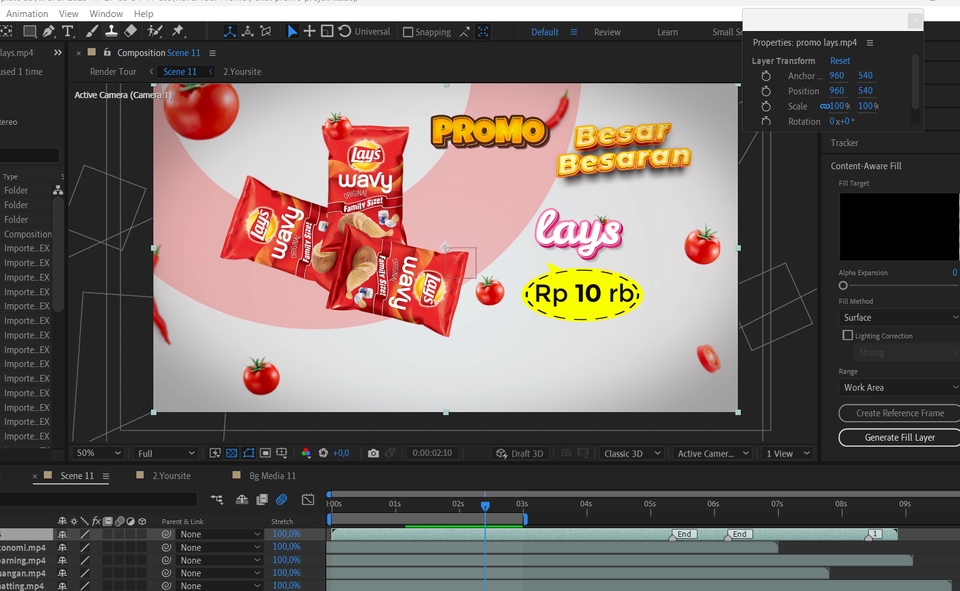Click Reset in Layer Transform

coord(839,61)
